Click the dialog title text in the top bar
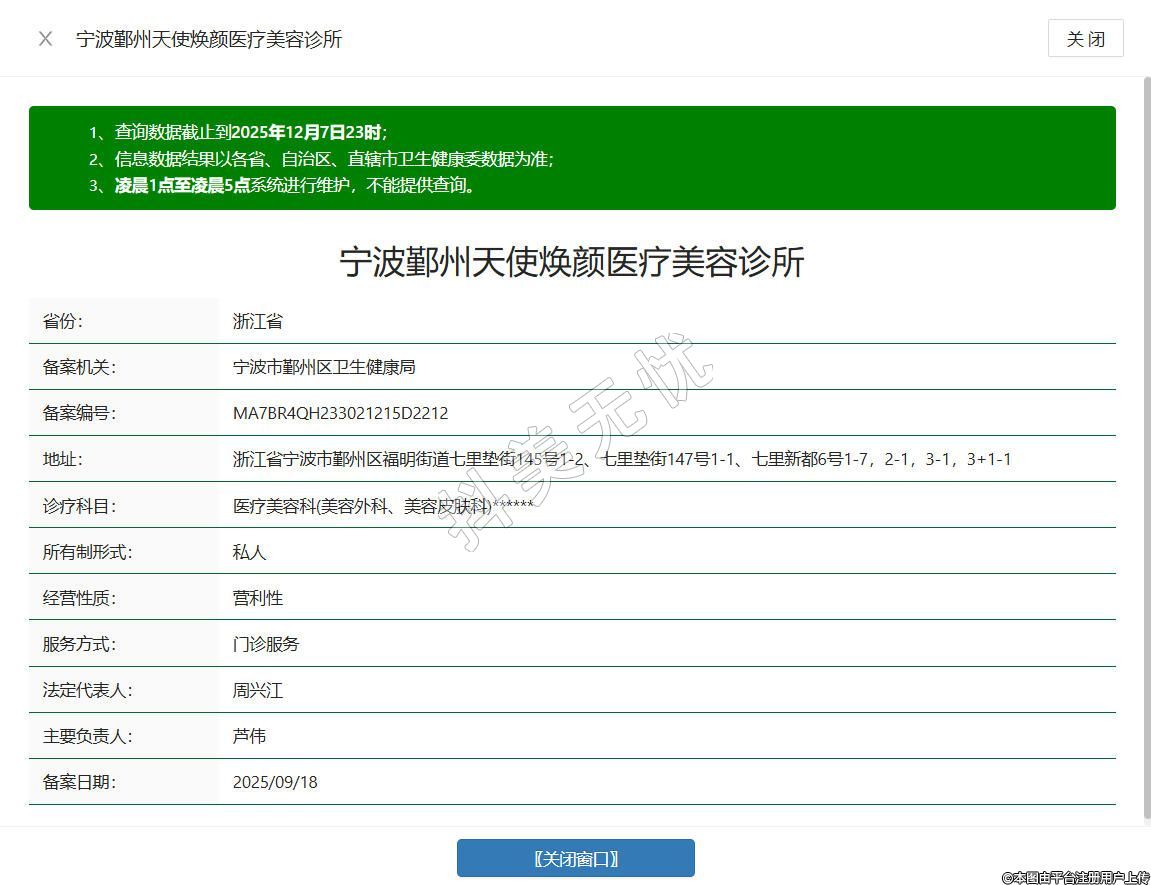 pyautogui.click(x=209, y=39)
